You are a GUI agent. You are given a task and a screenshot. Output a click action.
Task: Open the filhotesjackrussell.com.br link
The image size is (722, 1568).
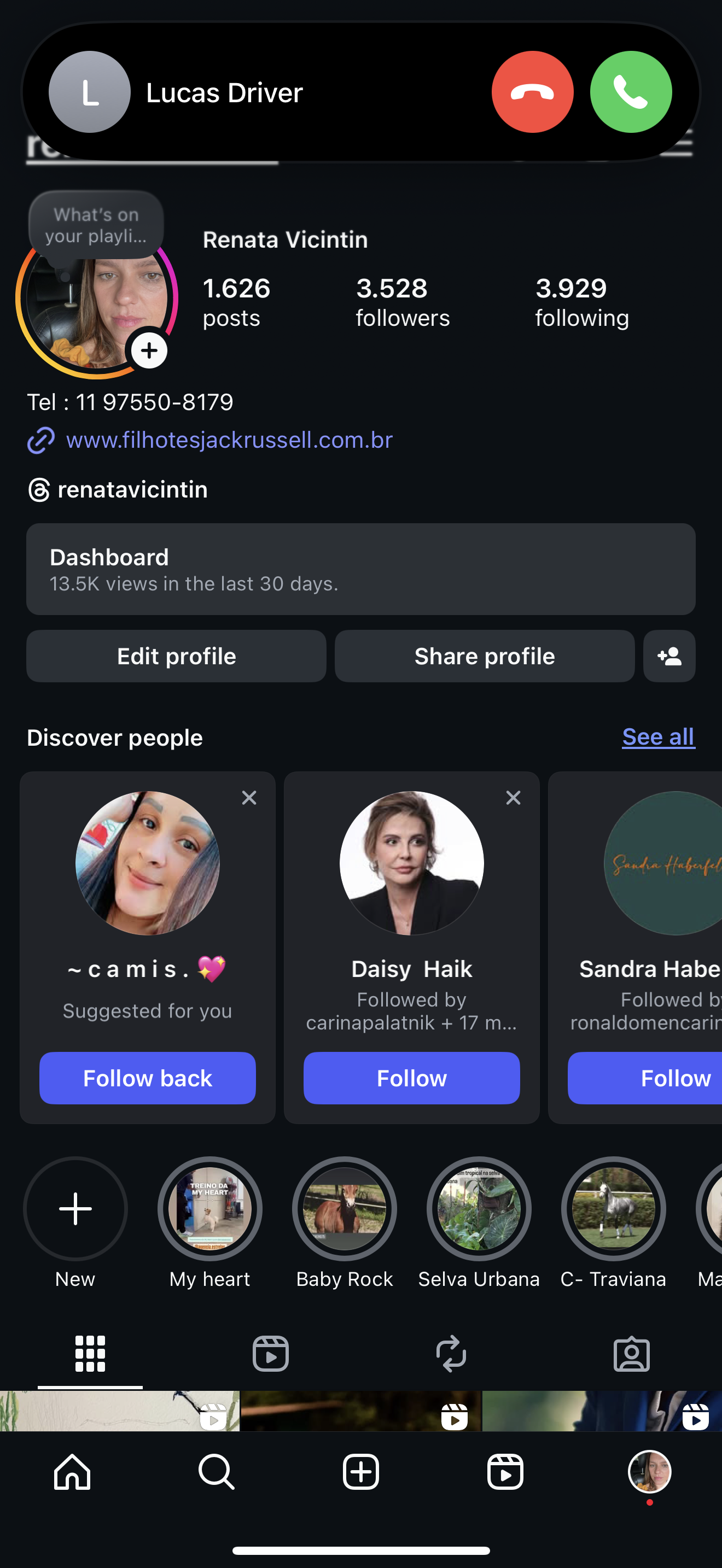[x=229, y=440]
